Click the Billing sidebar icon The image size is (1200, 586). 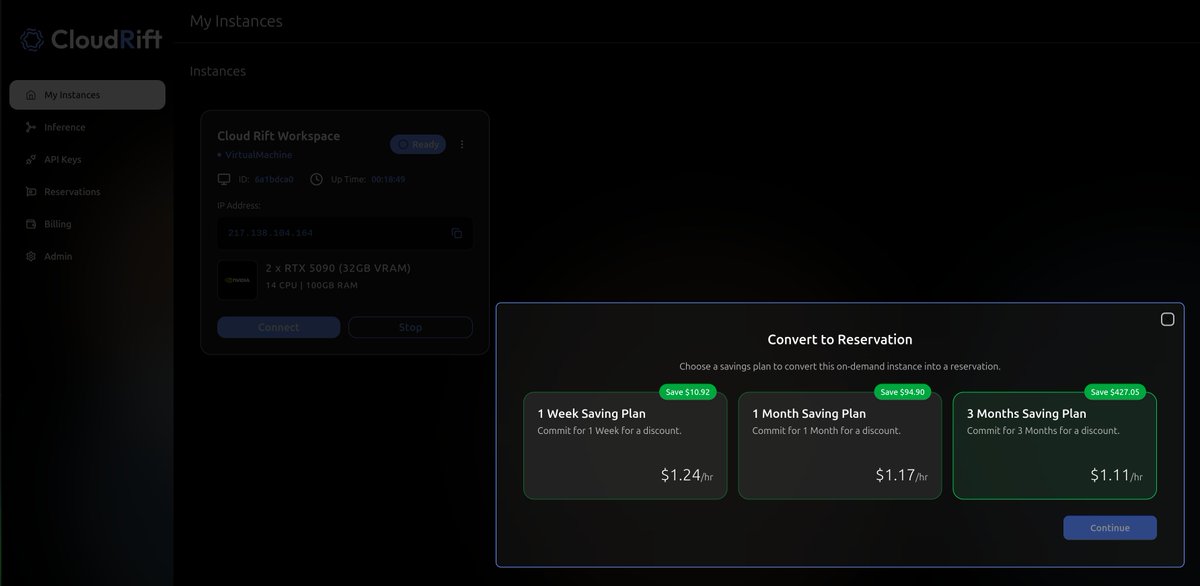[30, 224]
